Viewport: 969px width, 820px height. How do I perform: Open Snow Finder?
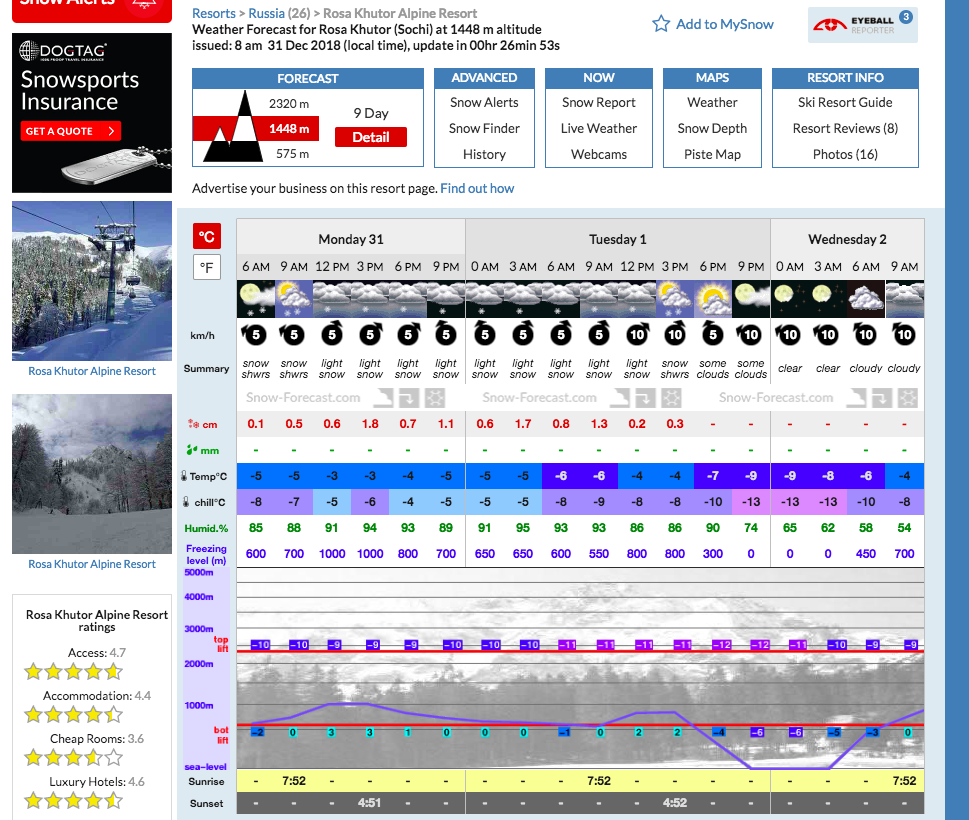tap(484, 129)
